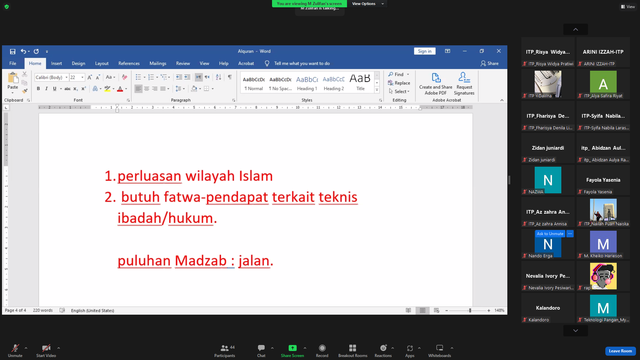This screenshot has width=640, height=360.
Task: Open Whiteboards in Zoom toolbar
Action: pos(440,351)
